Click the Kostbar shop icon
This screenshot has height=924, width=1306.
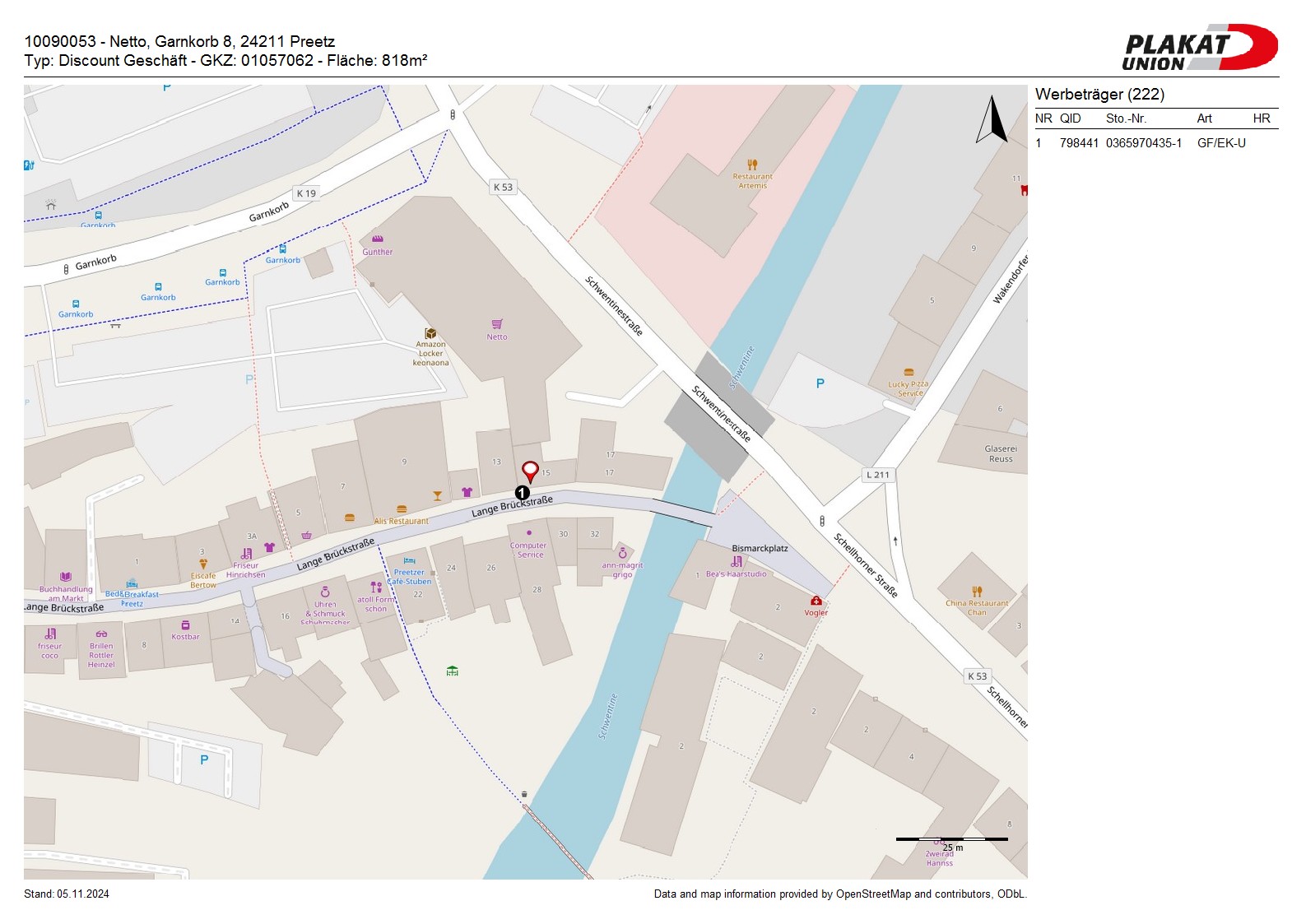coord(185,625)
